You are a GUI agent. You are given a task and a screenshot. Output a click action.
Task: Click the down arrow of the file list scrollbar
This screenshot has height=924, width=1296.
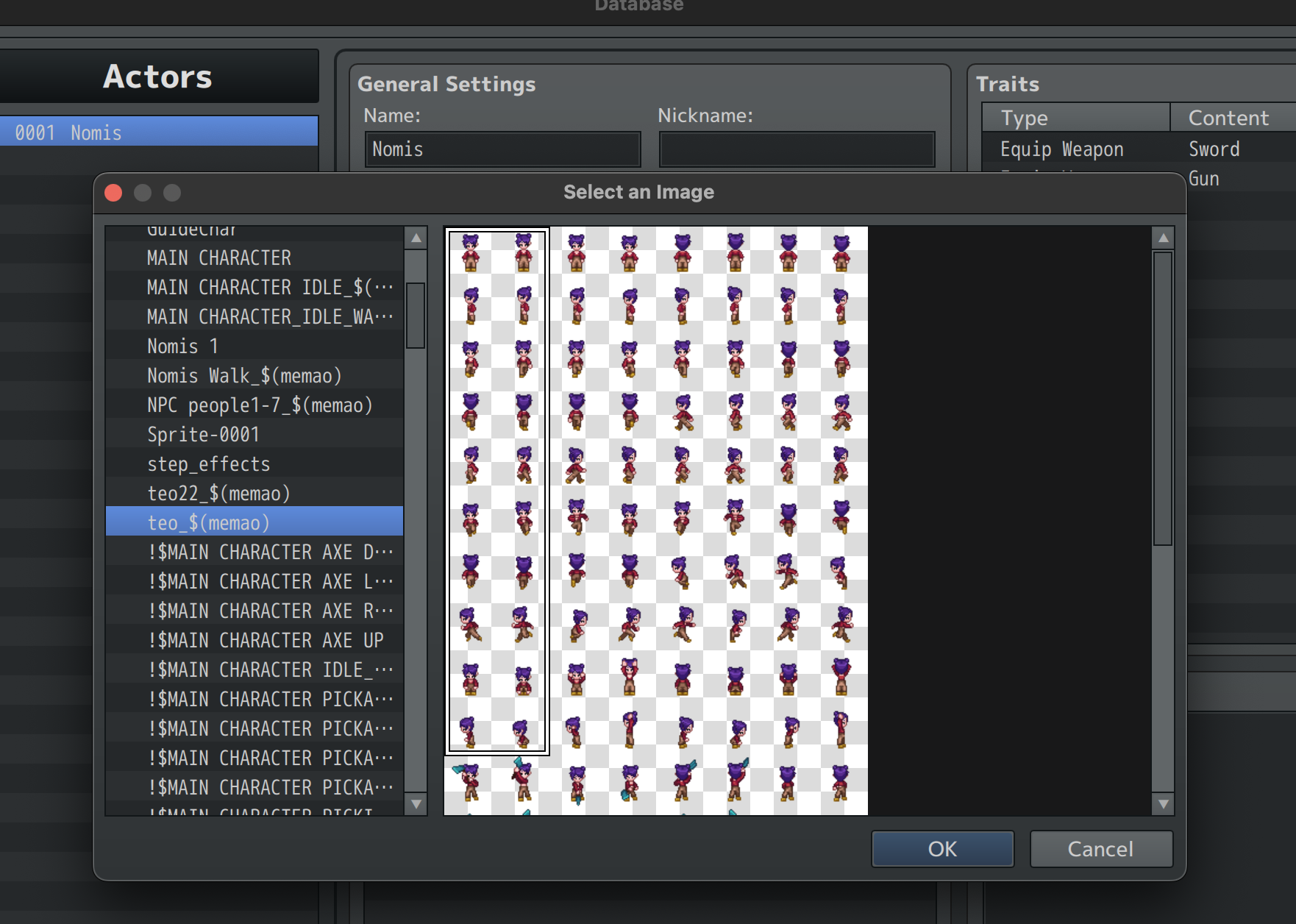[416, 804]
